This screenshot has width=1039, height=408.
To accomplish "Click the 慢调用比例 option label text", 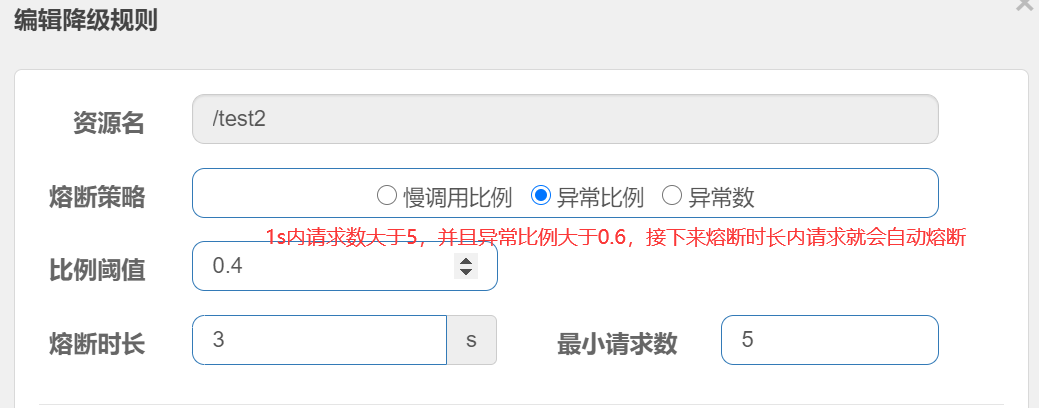I will point(457,197).
